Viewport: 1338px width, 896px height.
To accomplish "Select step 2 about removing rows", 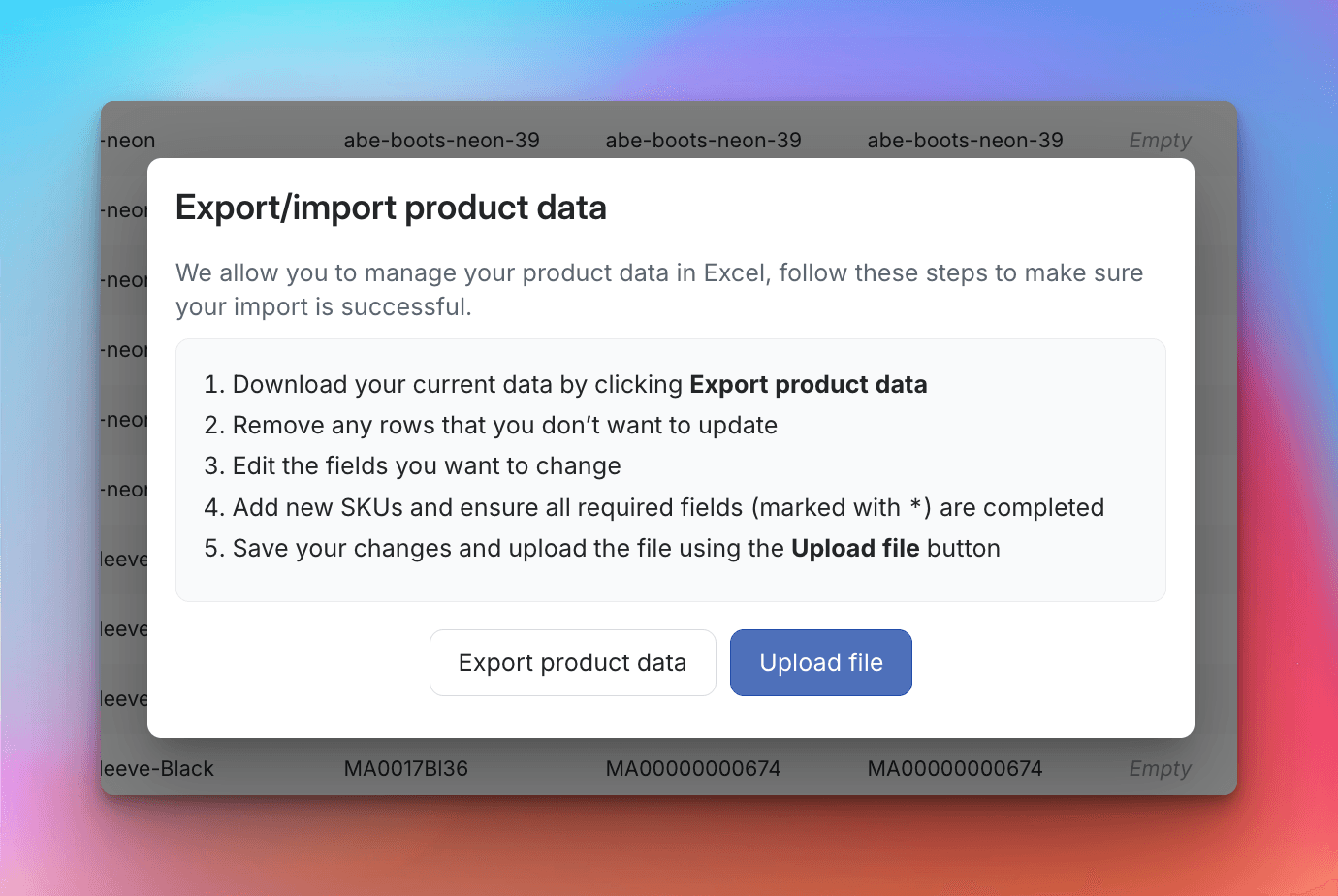I will coord(504,426).
